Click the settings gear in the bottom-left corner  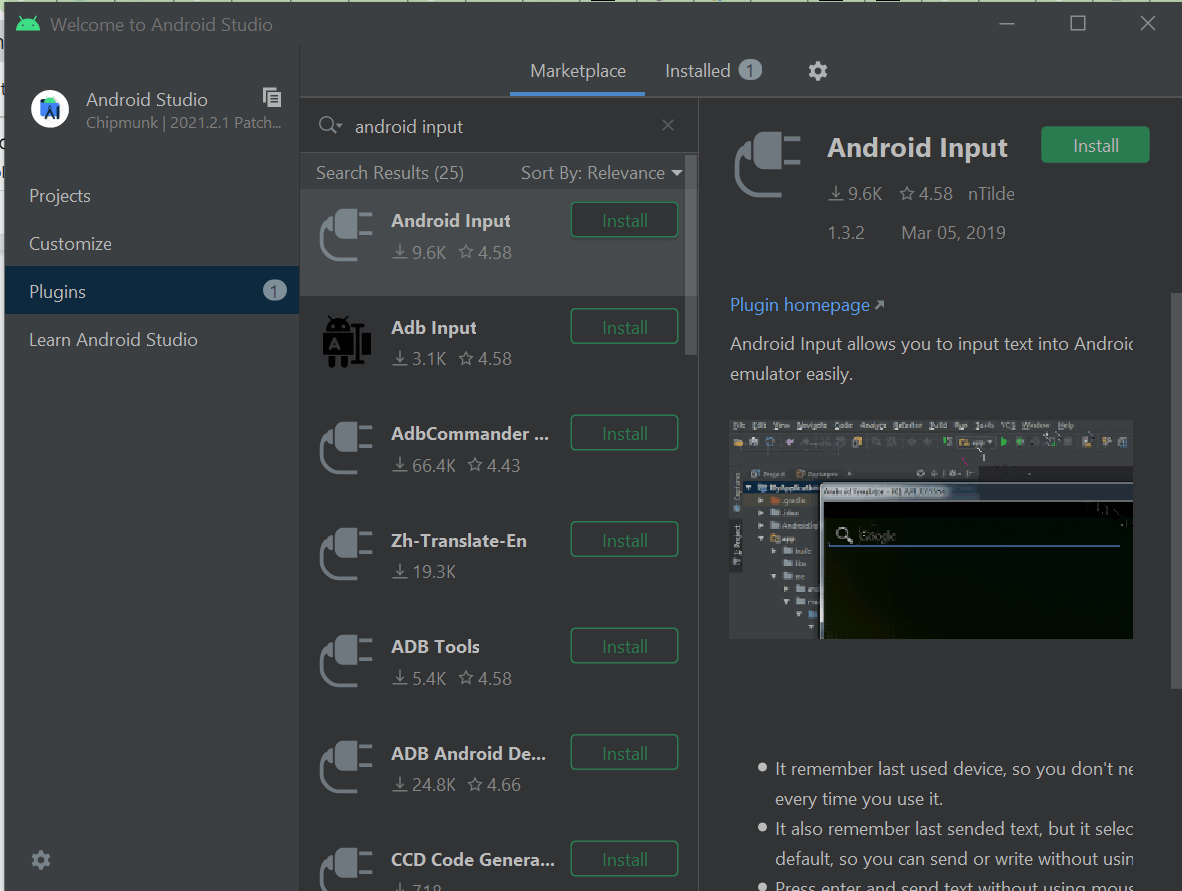click(40, 860)
